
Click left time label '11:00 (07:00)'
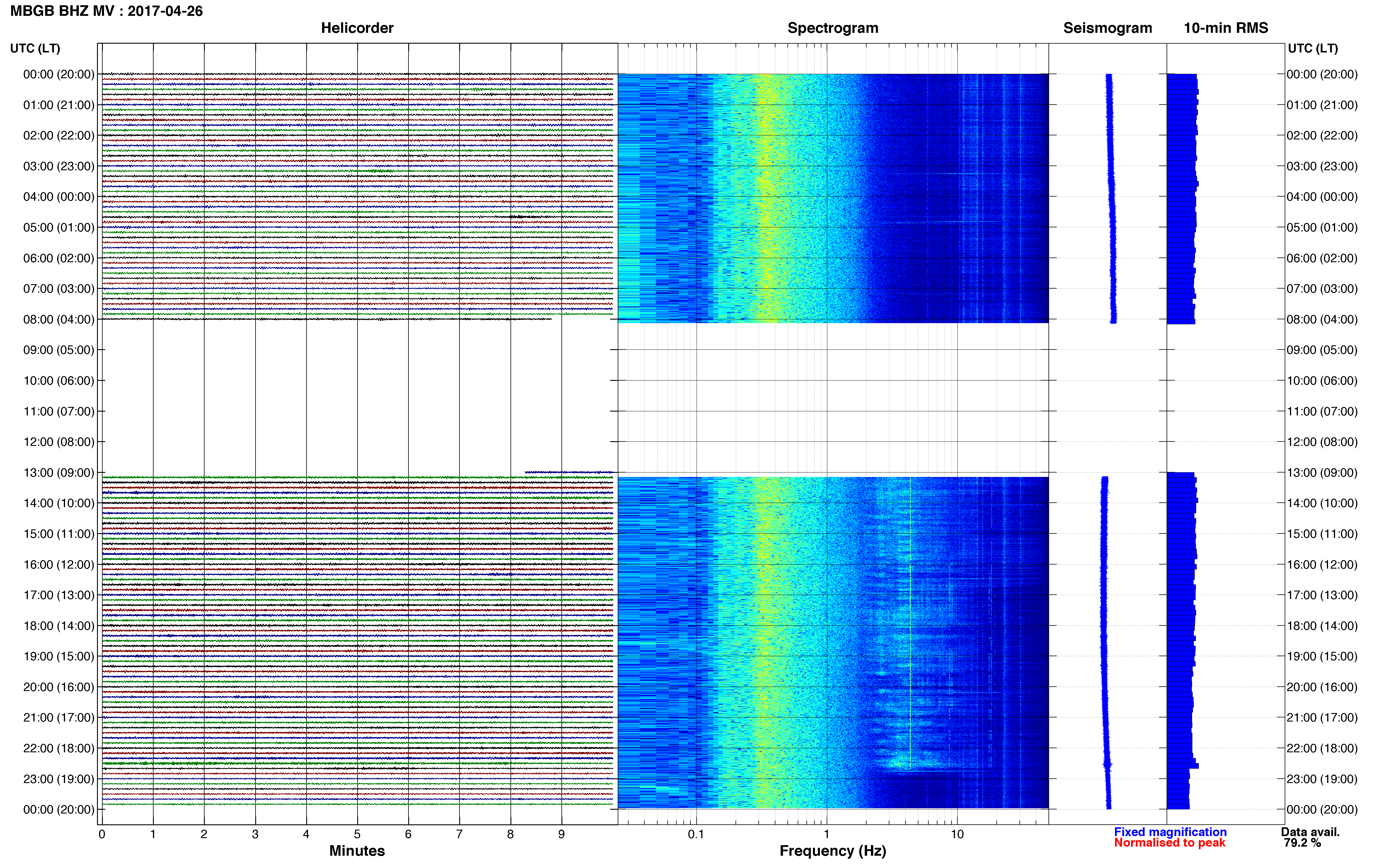[59, 411]
